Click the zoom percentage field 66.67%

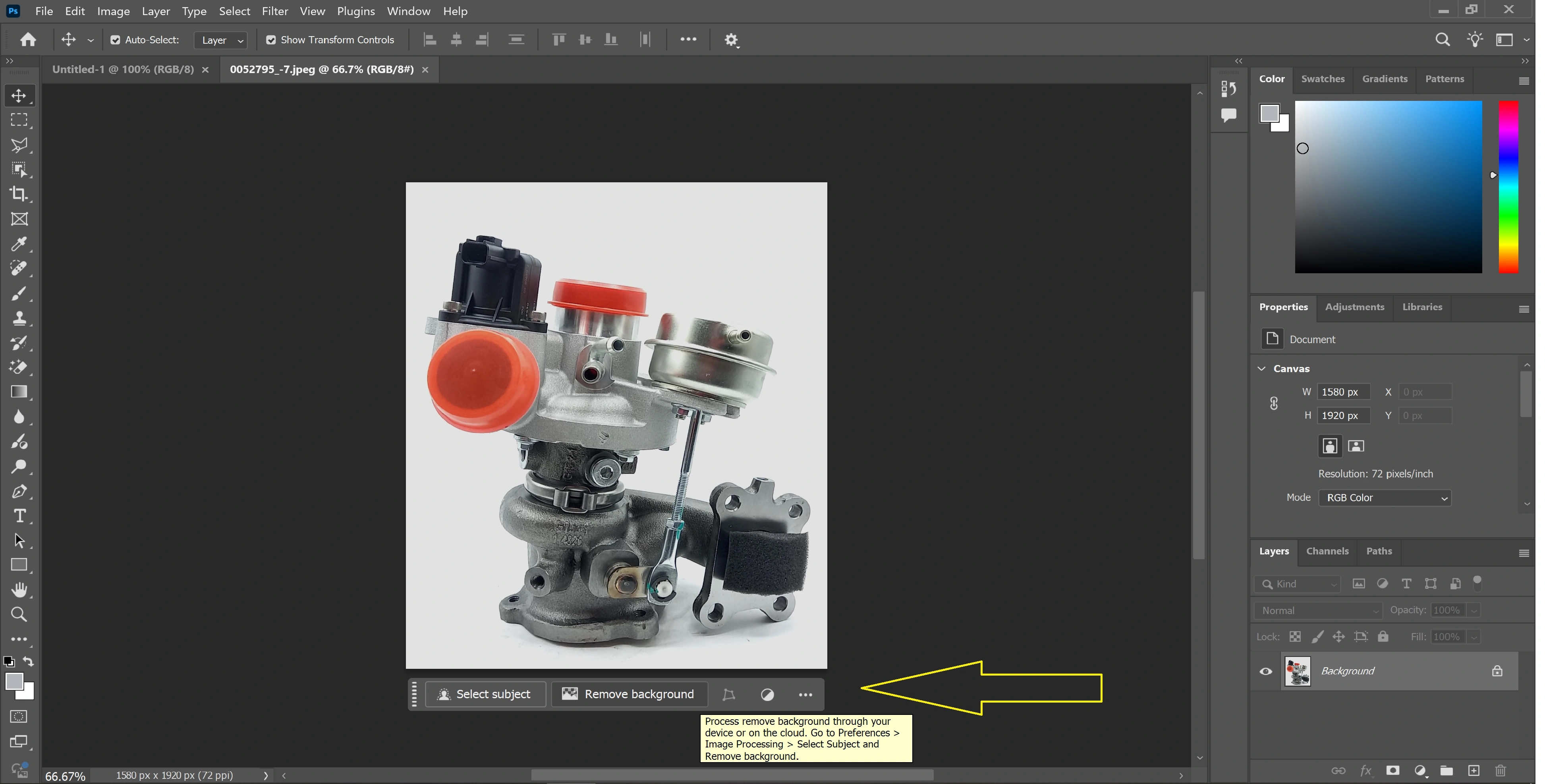(x=66, y=776)
